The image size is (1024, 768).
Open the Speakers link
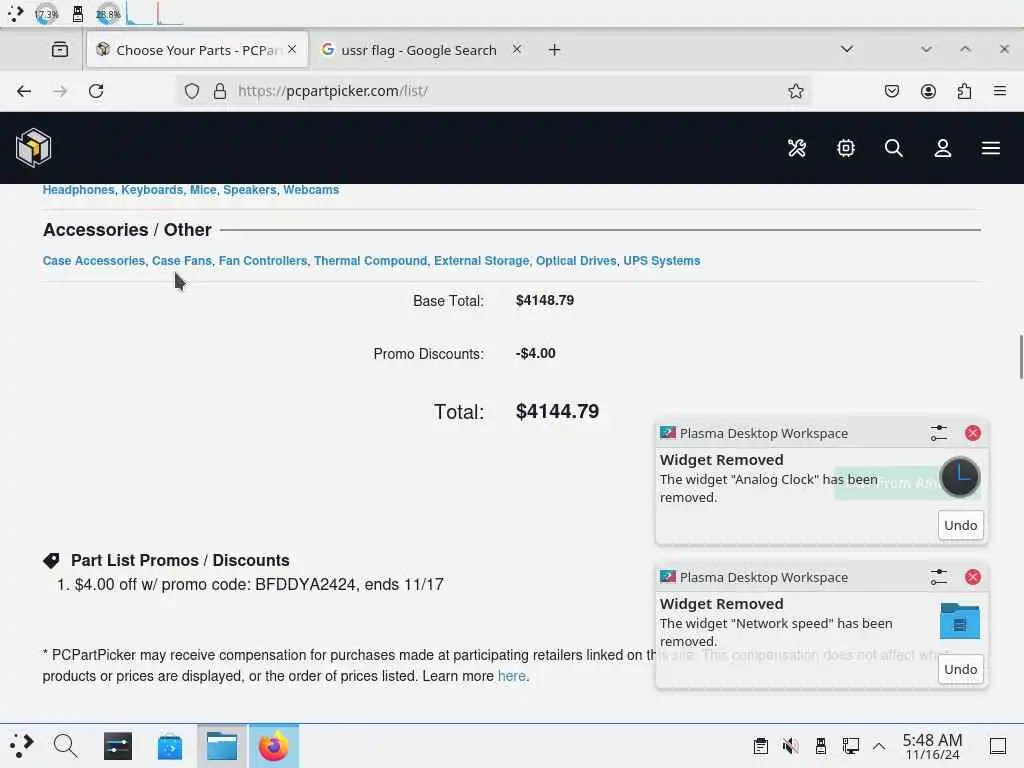(x=249, y=189)
